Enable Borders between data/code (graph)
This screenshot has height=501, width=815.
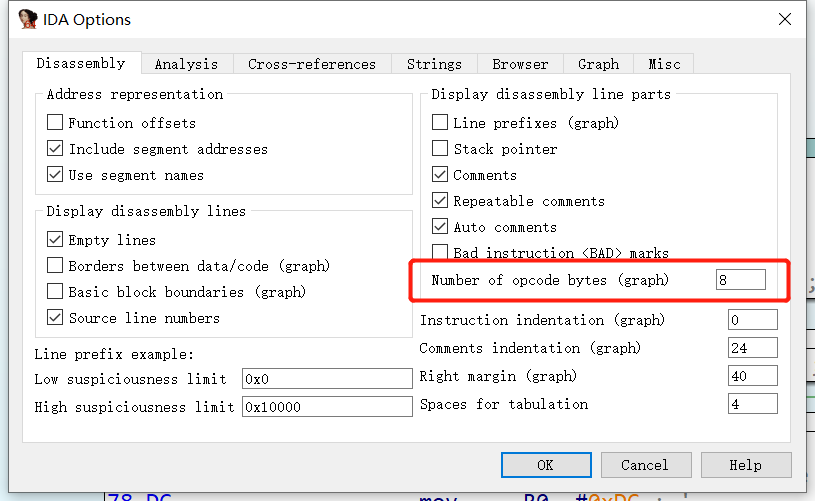[x=55, y=265]
